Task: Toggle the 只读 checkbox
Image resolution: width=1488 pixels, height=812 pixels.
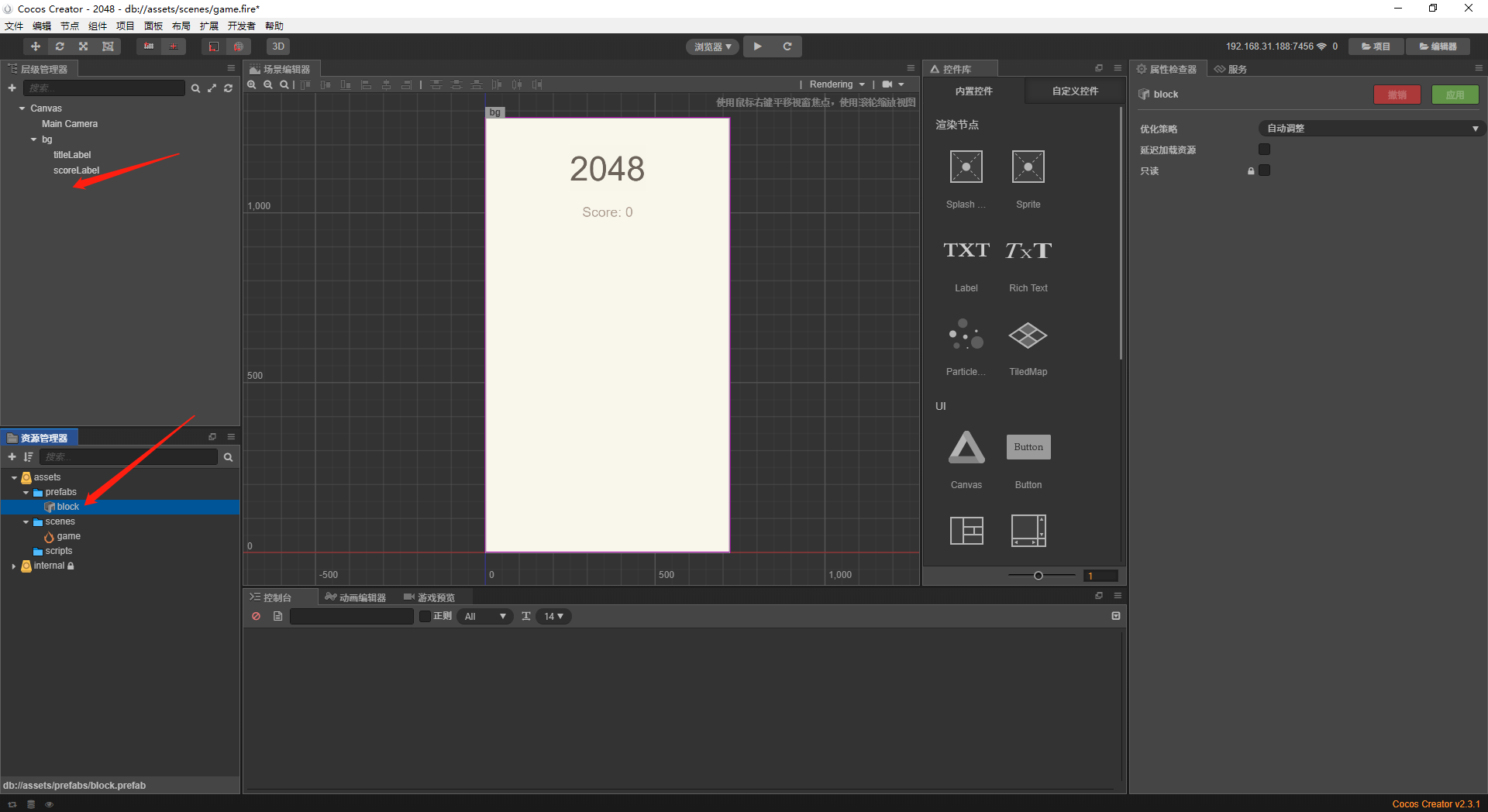Action: coord(1265,170)
